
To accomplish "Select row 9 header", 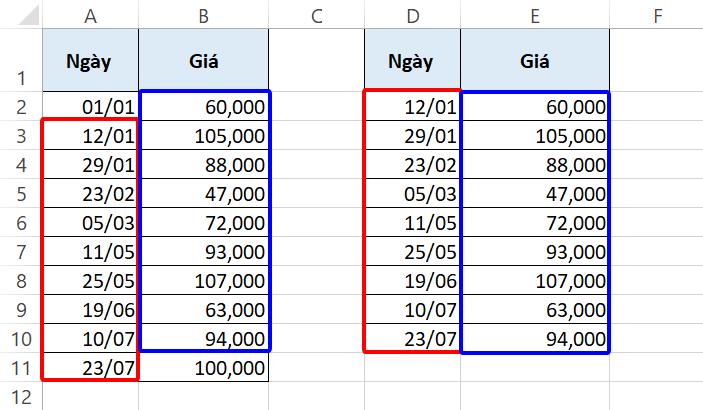I will pyautogui.click(x=21, y=309).
